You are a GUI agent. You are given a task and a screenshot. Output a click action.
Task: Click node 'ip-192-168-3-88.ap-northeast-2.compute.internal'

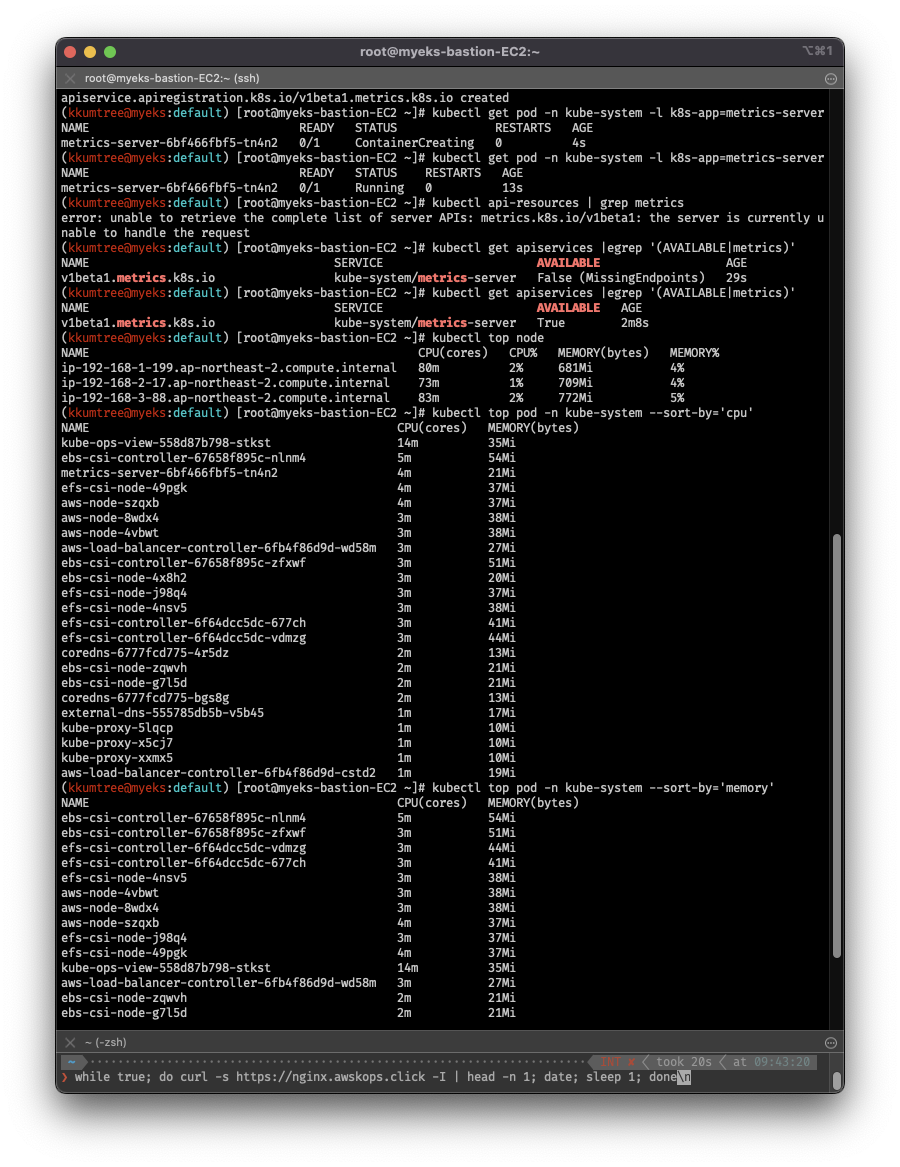[x=225, y=398]
